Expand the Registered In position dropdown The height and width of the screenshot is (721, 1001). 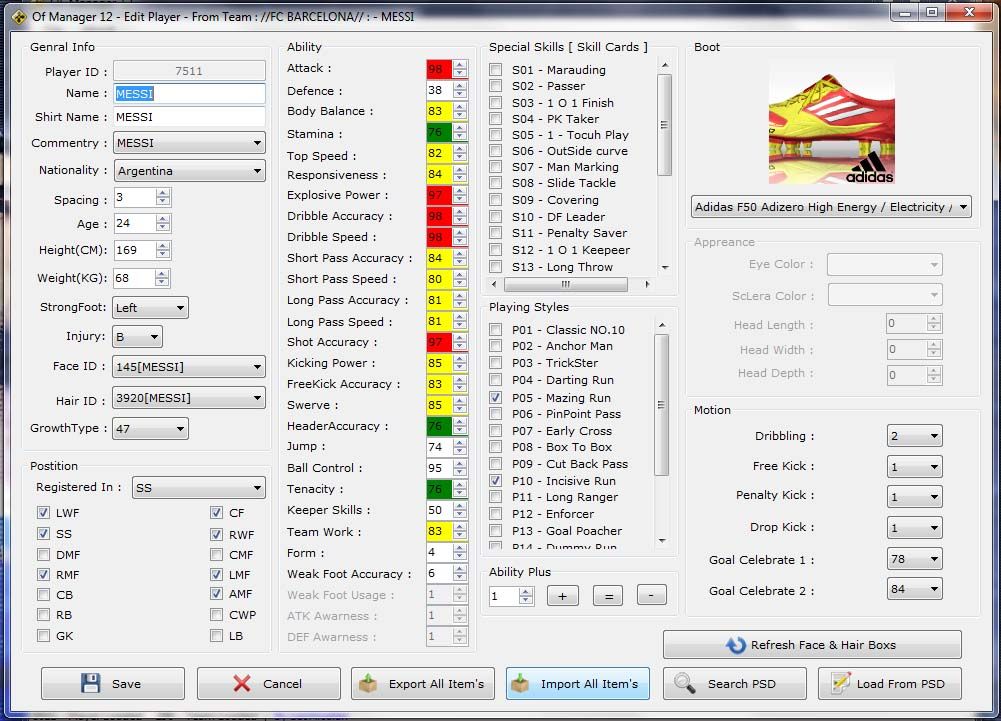point(198,488)
